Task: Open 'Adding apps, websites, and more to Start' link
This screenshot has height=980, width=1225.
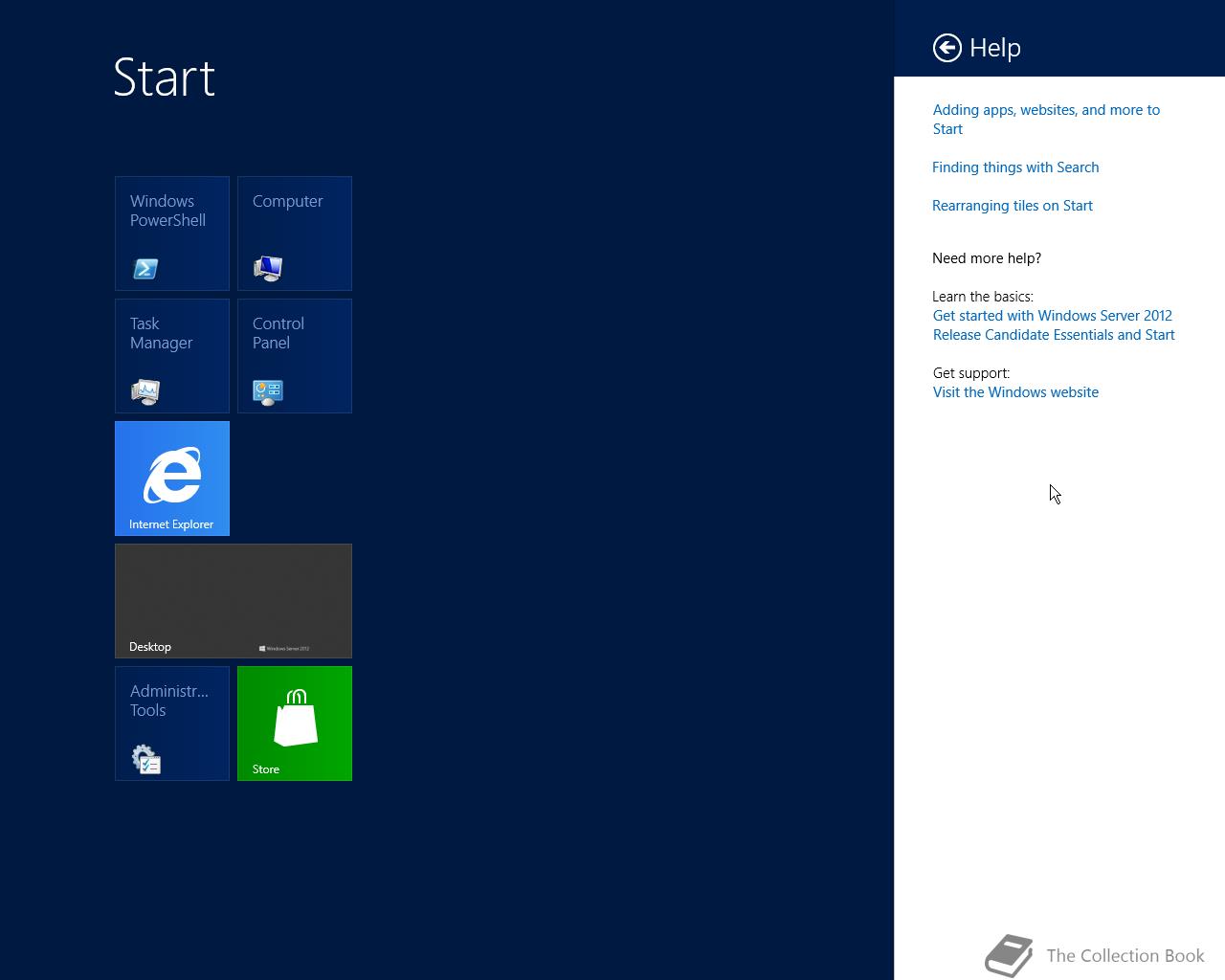Action: pyautogui.click(x=1046, y=120)
